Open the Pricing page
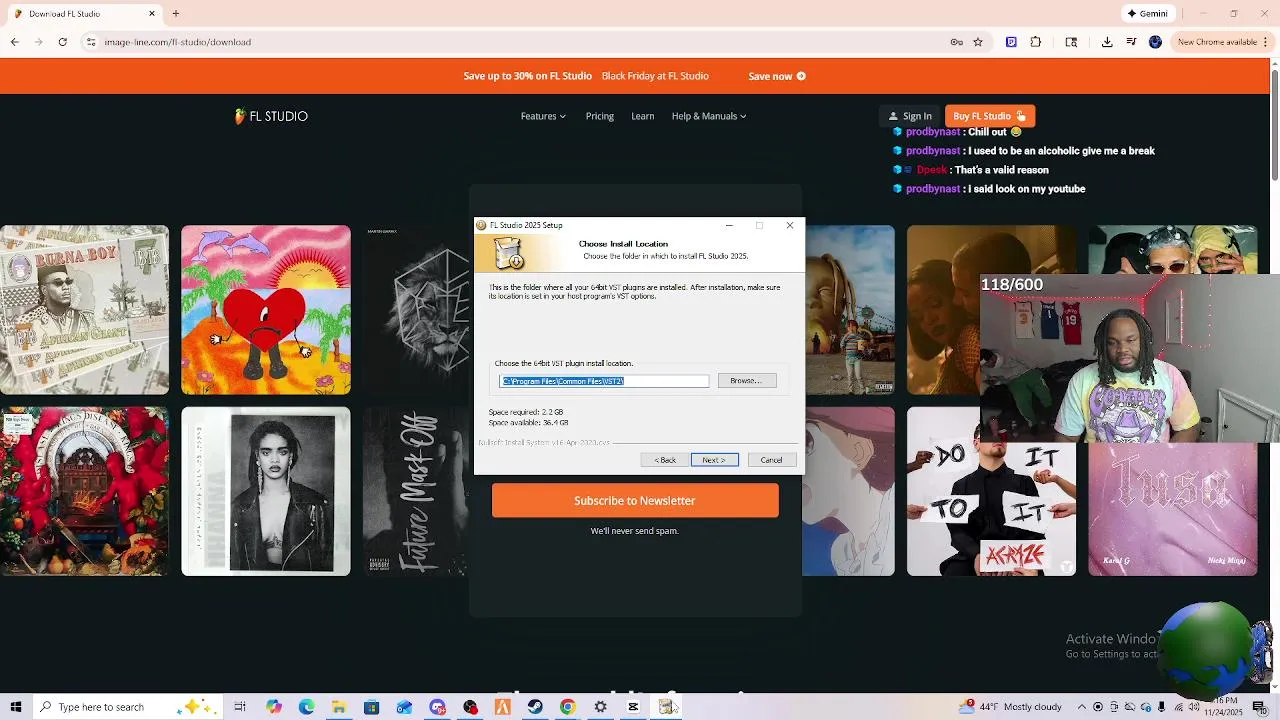Viewport: 1280px width, 720px height. click(600, 116)
